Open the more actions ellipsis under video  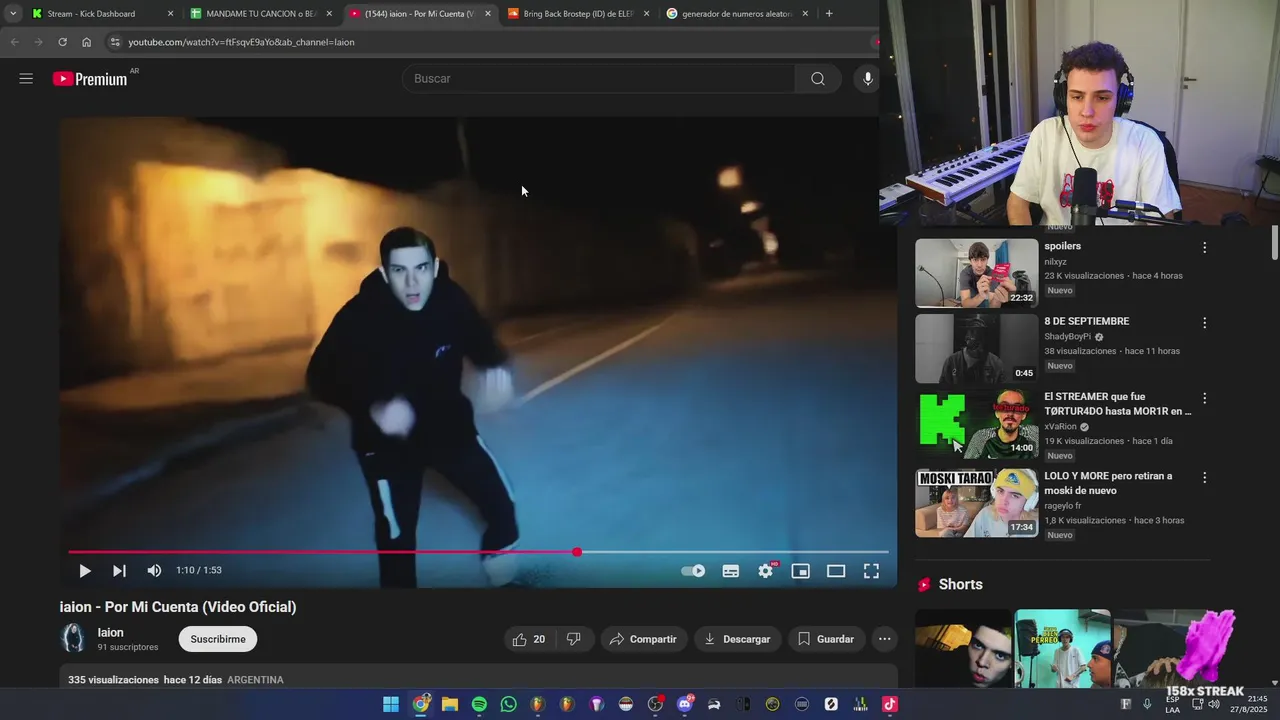tap(884, 639)
